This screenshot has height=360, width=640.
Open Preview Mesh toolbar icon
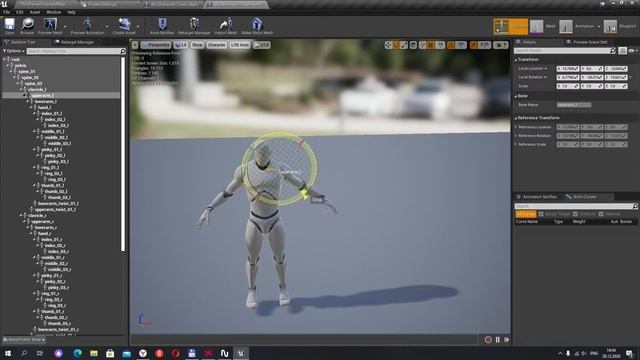[x=50, y=24]
